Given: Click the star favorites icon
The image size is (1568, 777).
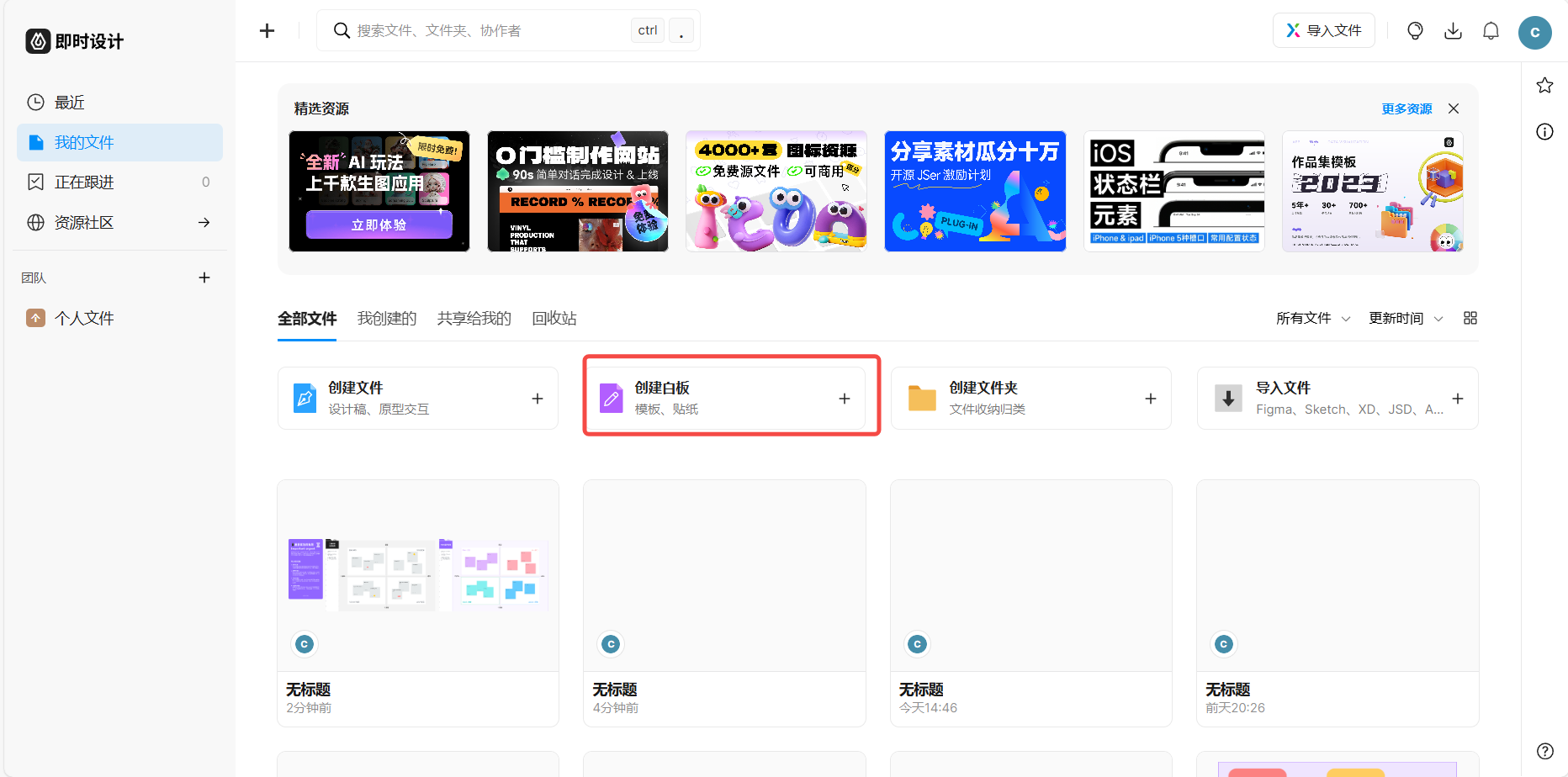Looking at the screenshot, I should click(1544, 85).
